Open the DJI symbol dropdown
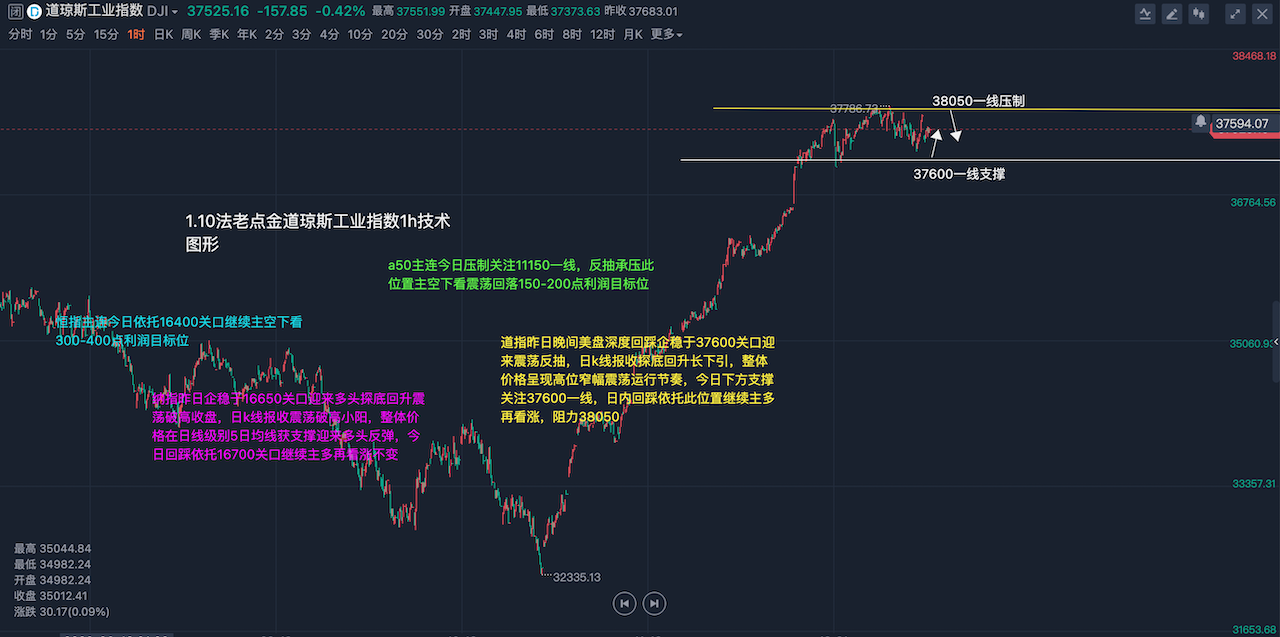 tap(162, 12)
